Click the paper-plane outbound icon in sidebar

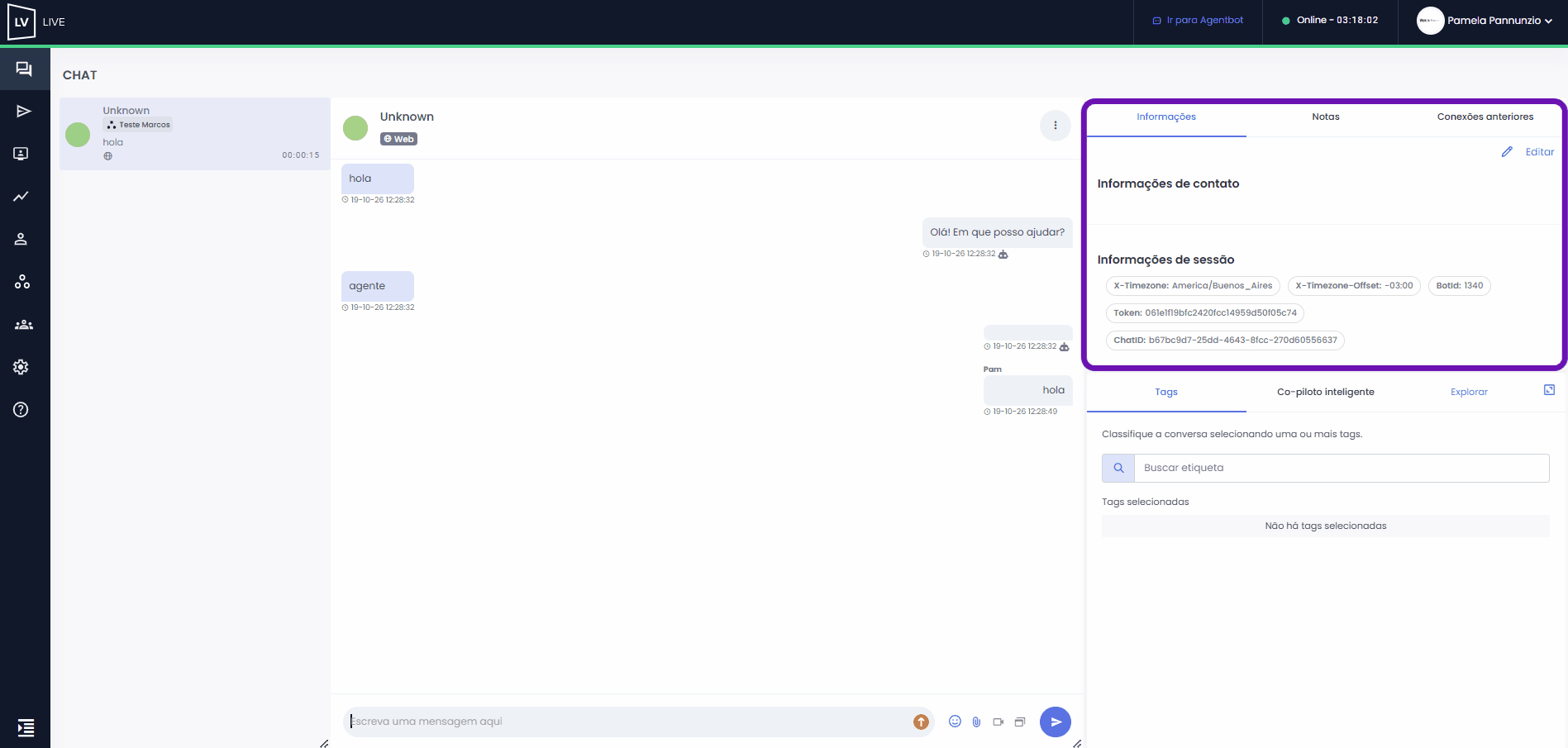pos(24,112)
